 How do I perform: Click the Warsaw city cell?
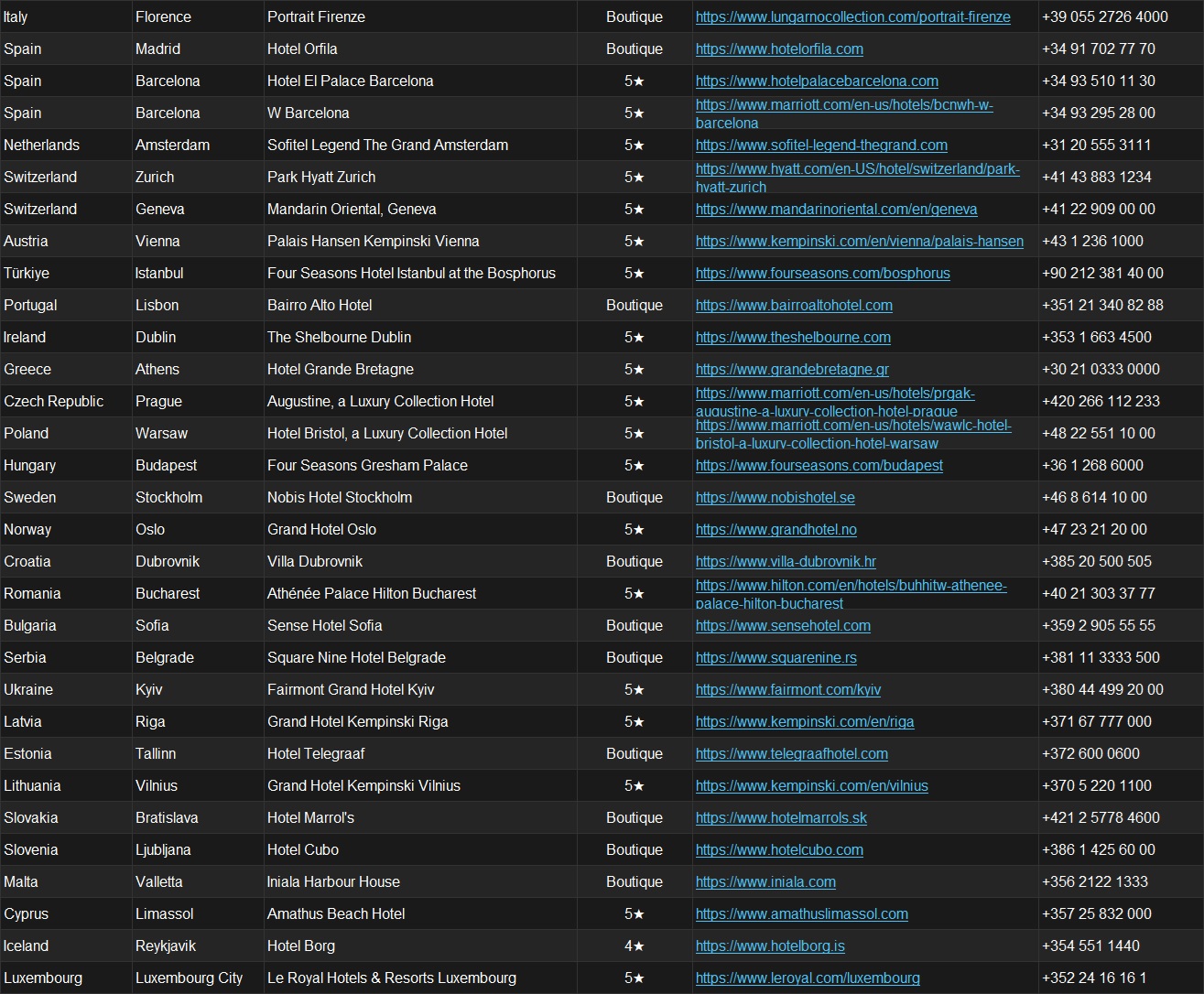point(198,433)
